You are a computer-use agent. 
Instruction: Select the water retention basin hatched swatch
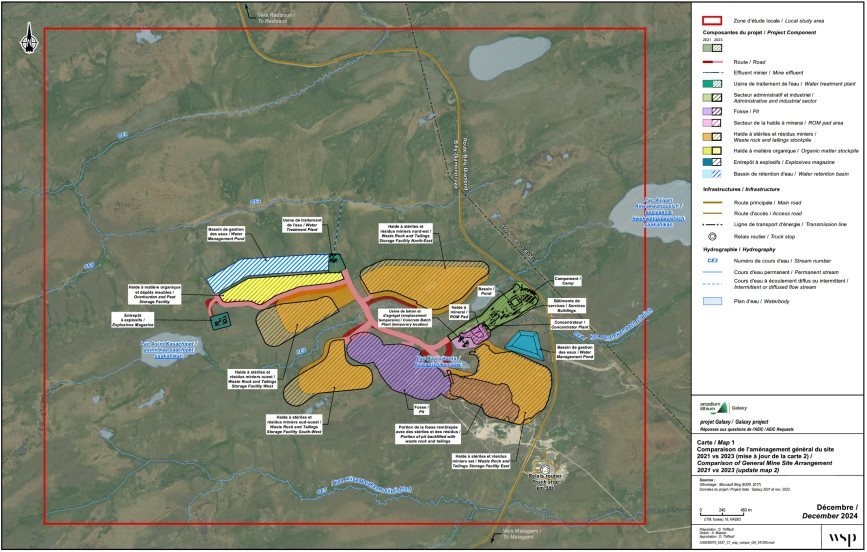coord(712,174)
